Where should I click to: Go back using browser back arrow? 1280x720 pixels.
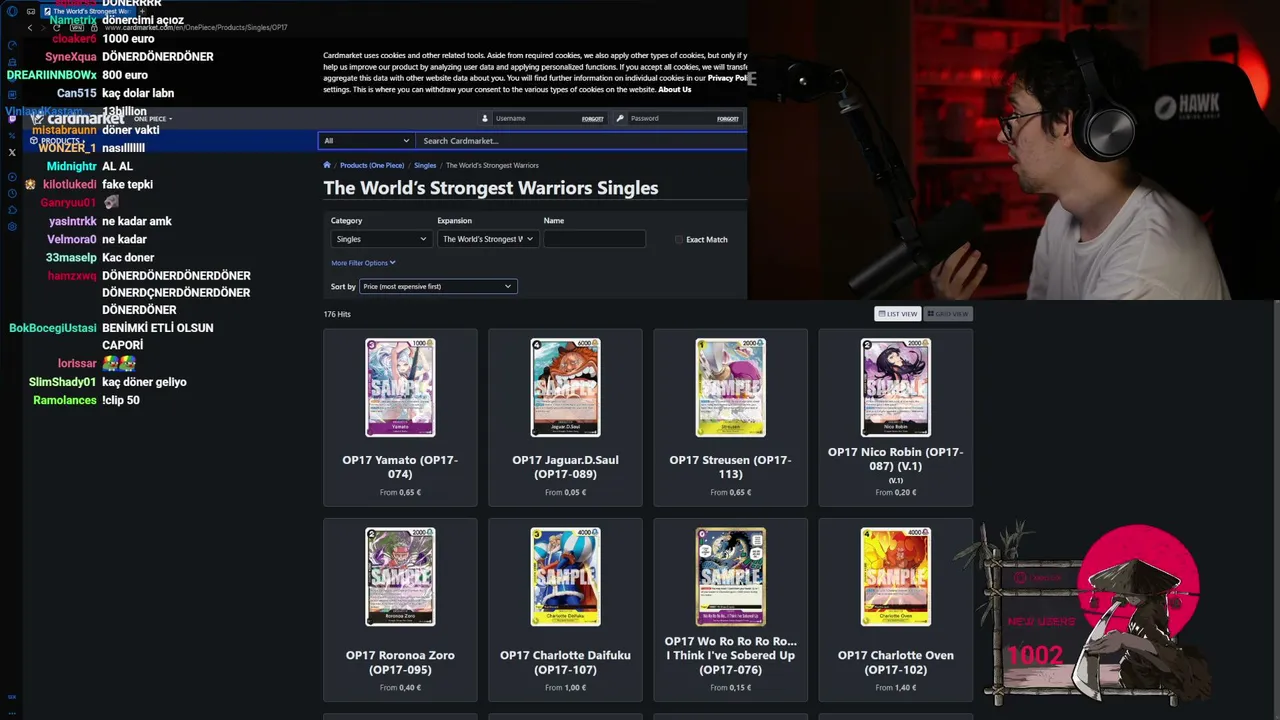[x=30, y=28]
